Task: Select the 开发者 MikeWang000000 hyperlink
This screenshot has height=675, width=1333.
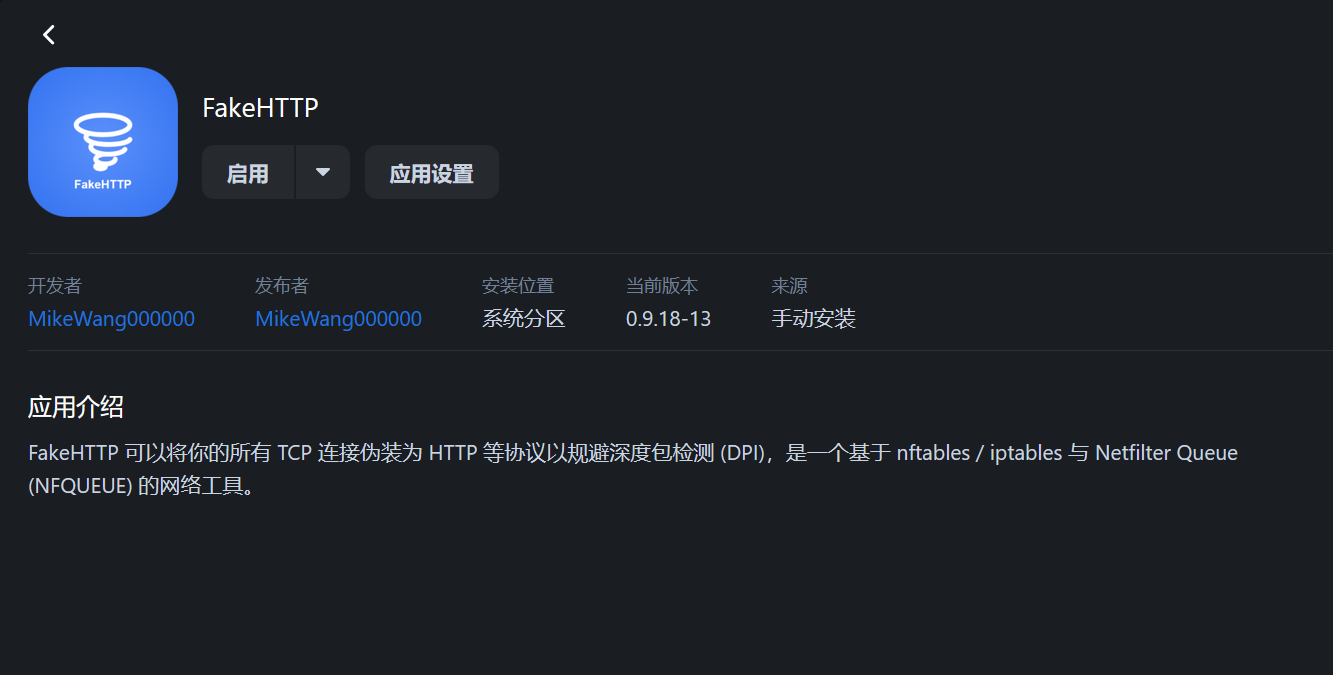Action: [x=111, y=318]
